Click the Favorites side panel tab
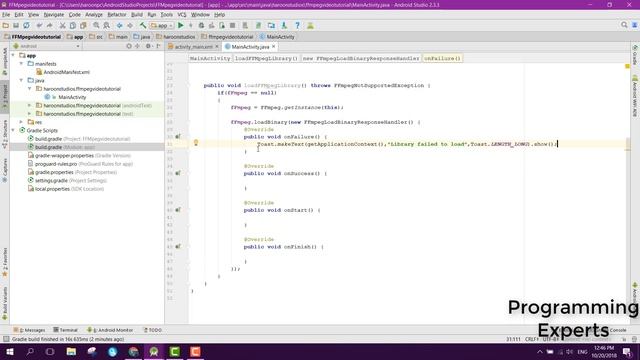The width and height of the screenshot is (640, 360). pos(5,262)
